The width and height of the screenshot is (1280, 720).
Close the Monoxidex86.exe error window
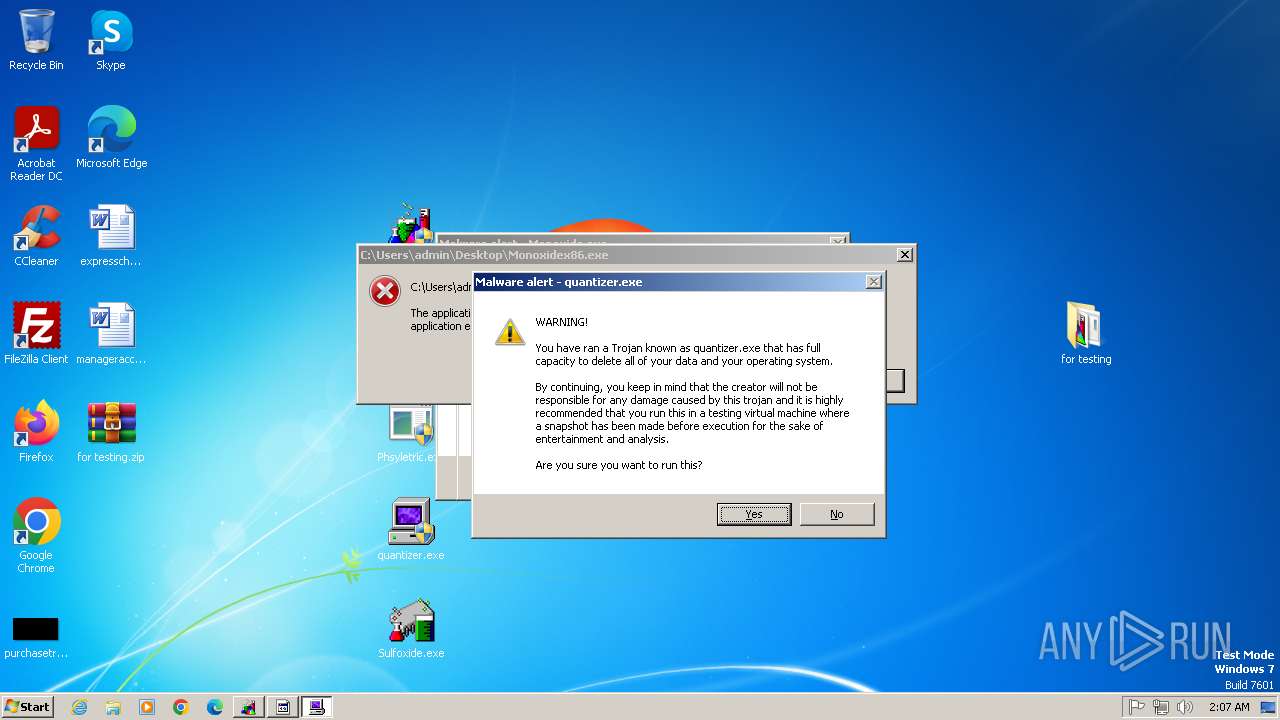click(905, 255)
